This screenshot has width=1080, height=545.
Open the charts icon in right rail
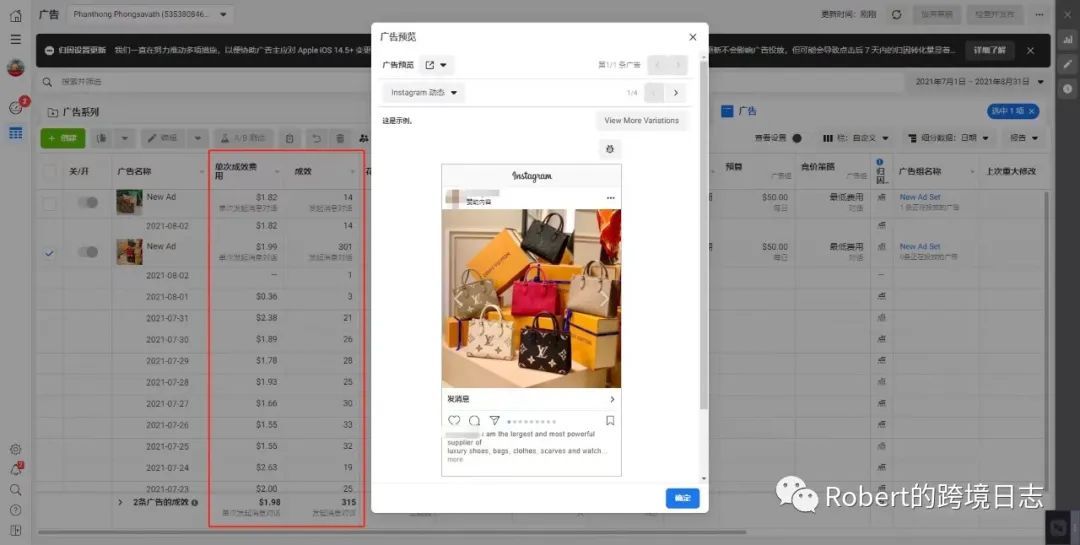point(1068,39)
